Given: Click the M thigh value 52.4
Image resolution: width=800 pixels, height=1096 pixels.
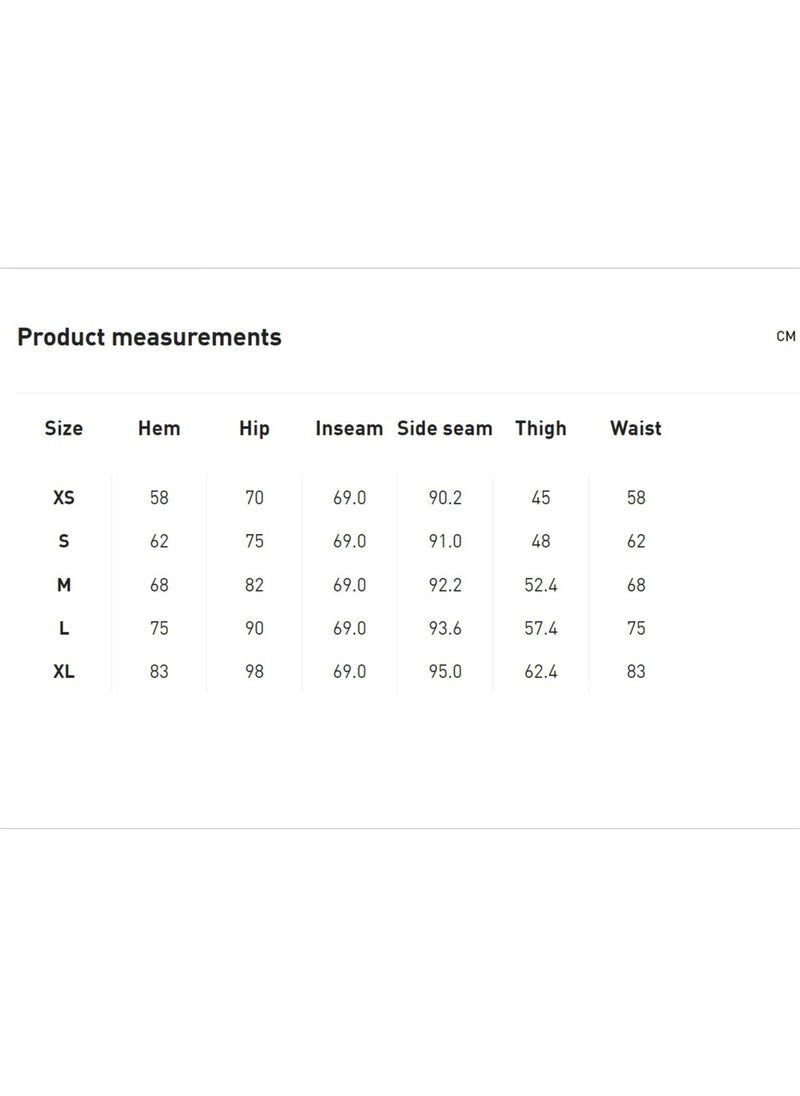Looking at the screenshot, I should tap(541, 585).
